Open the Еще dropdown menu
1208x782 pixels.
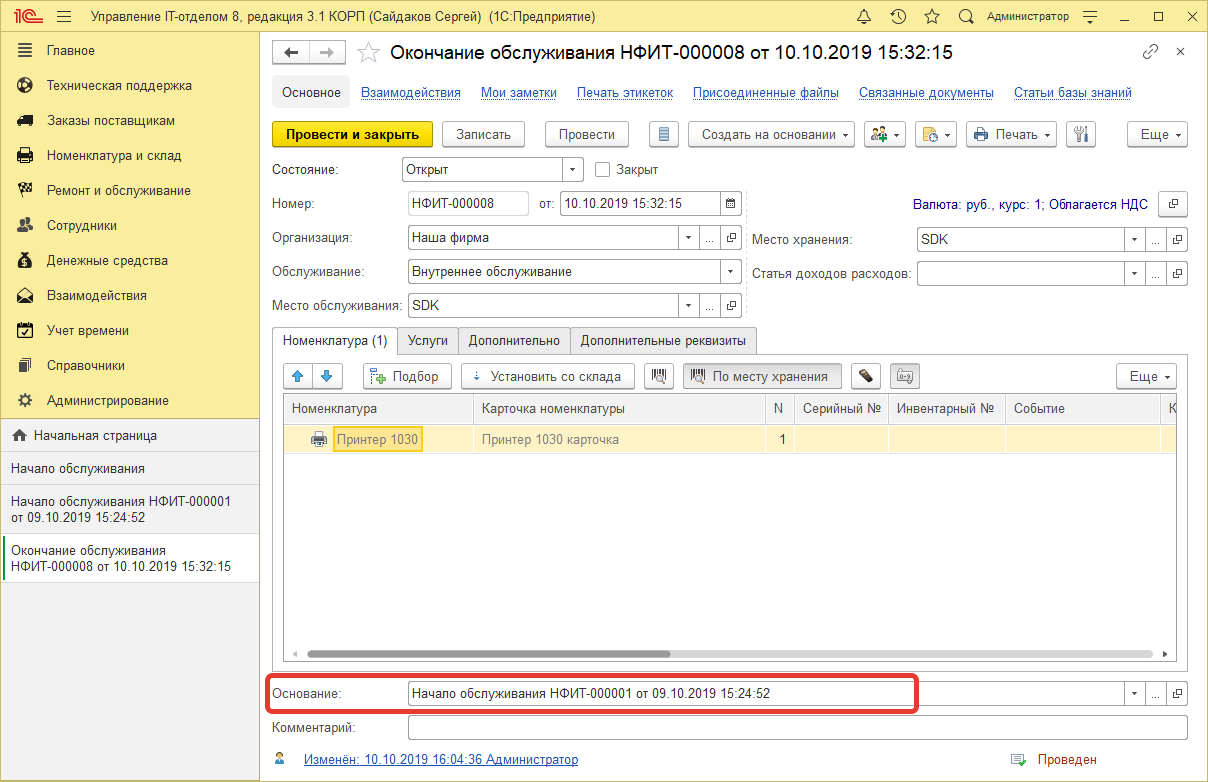tap(1157, 133)
